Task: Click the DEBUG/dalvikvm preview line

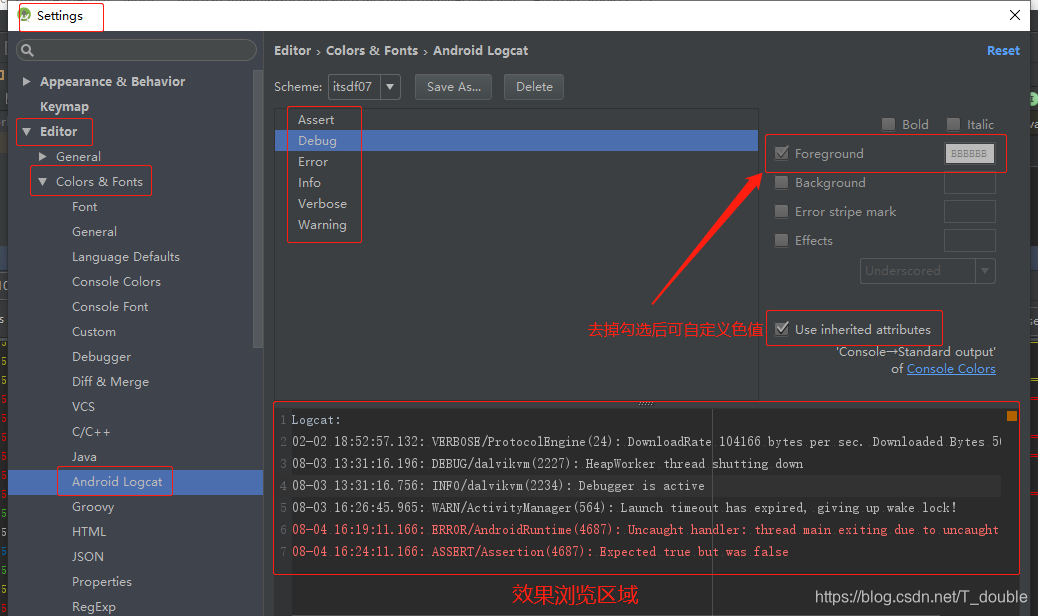Action: (x=547, y=464)
